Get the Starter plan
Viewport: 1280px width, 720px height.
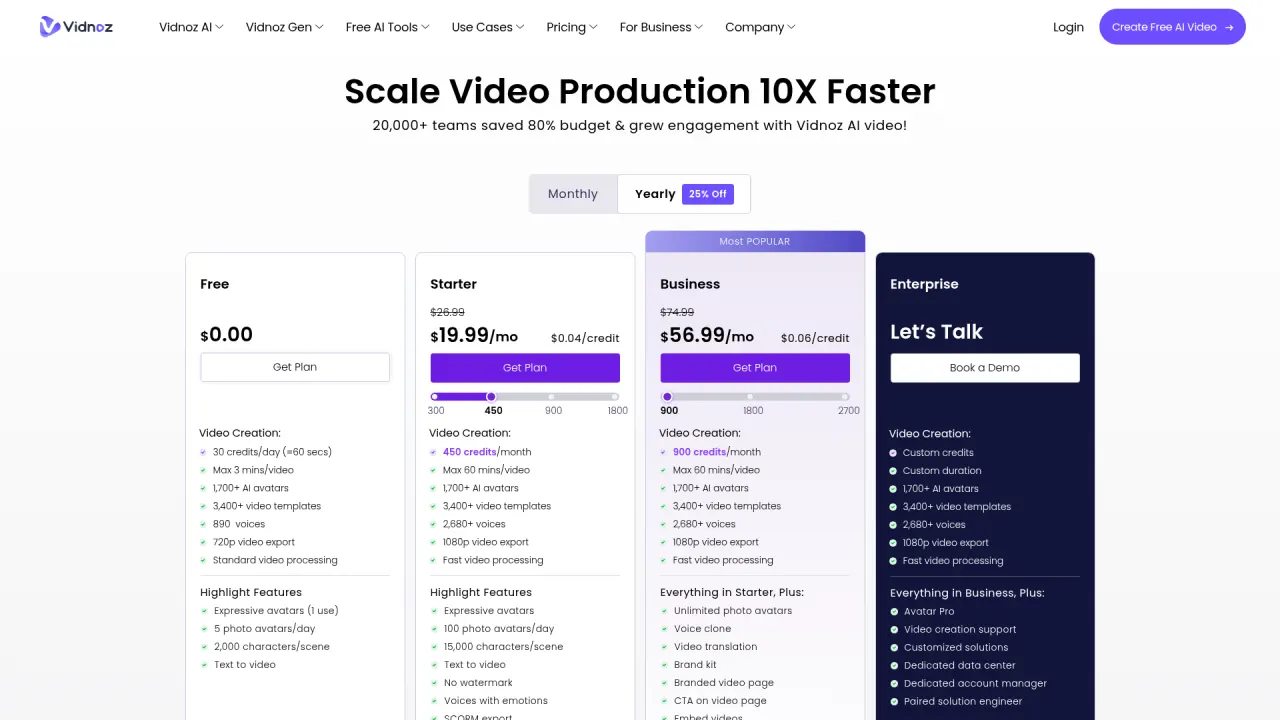coord(525,367)
